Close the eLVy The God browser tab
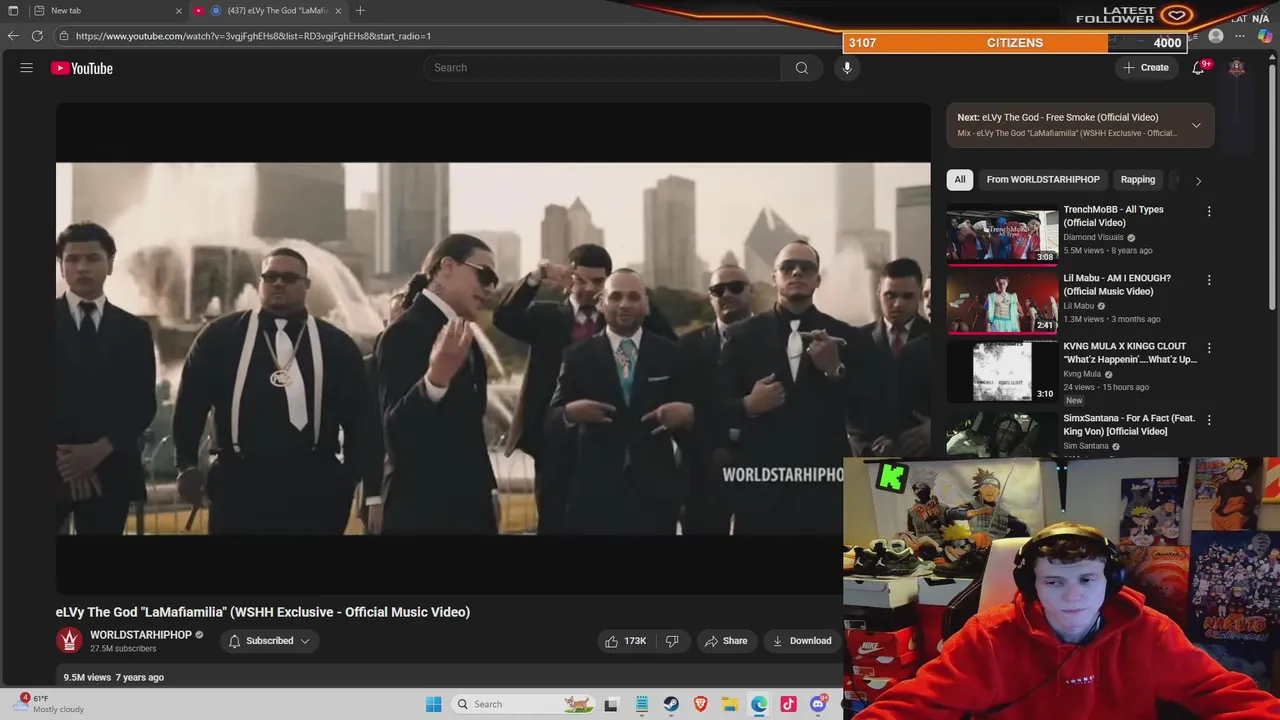The image size is (1280, 720). (338, 10)
